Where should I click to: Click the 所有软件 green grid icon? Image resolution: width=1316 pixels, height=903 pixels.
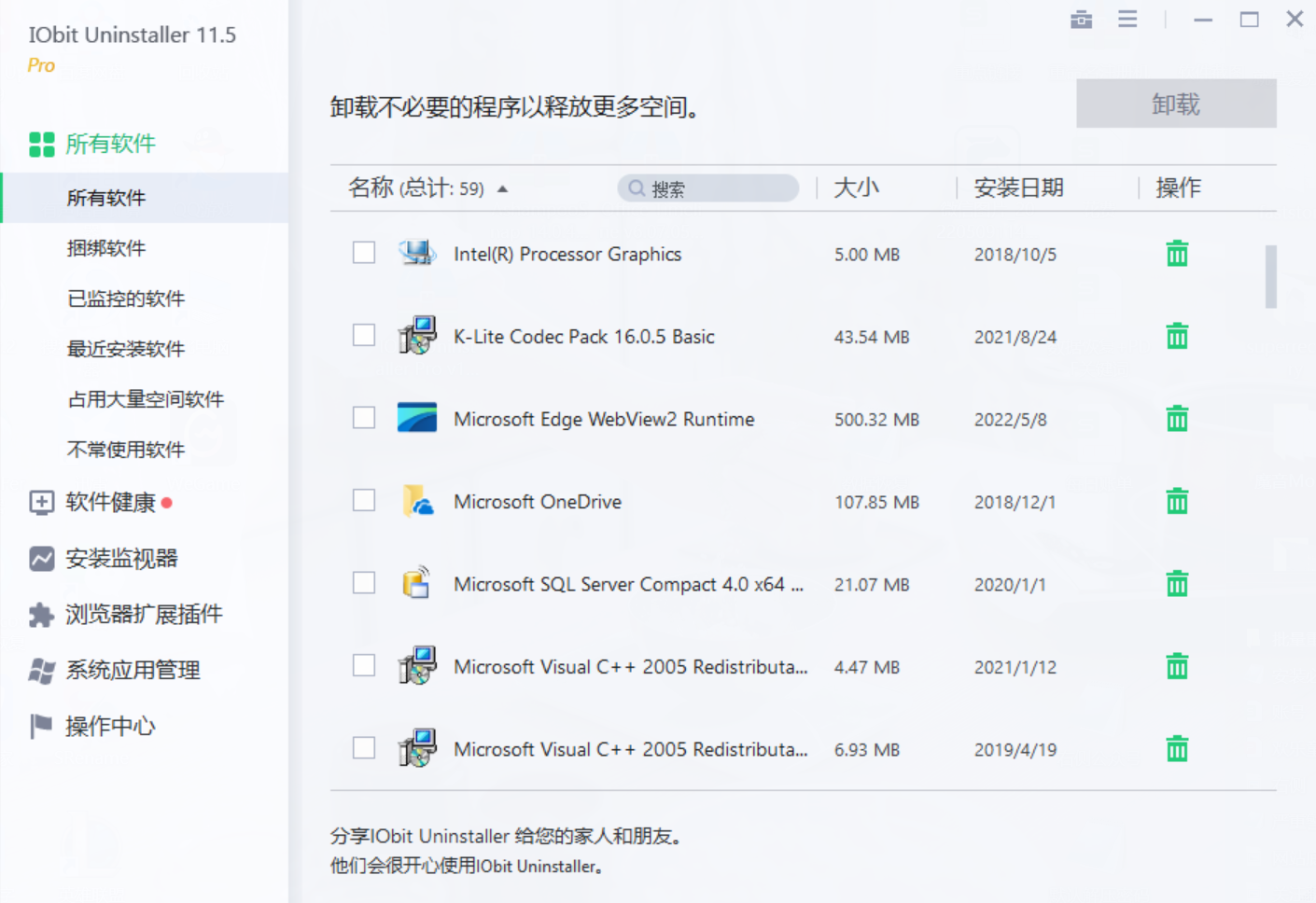(x=42, y=144)
